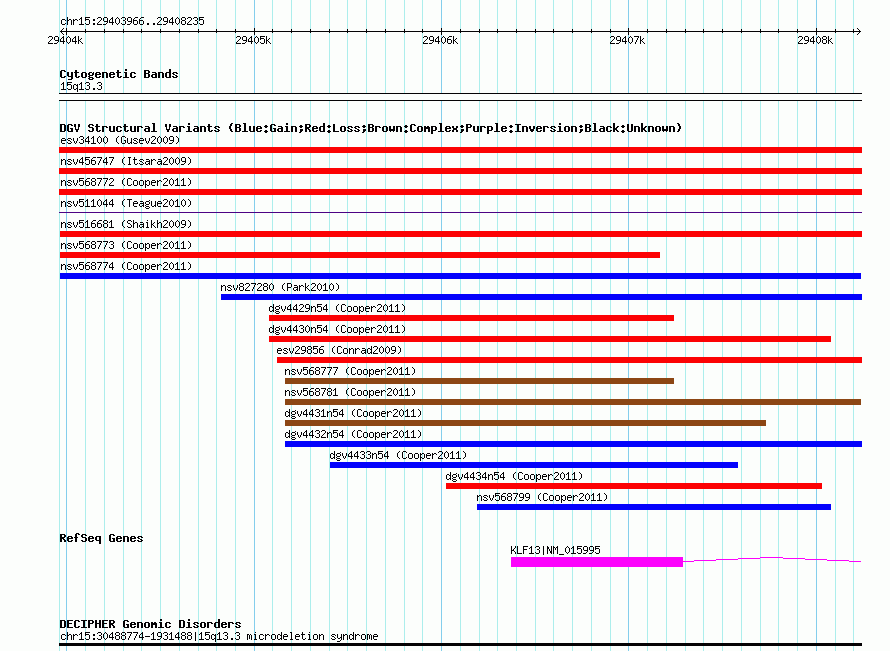Click the 29408k ruler mark

(x=816, y=40)
